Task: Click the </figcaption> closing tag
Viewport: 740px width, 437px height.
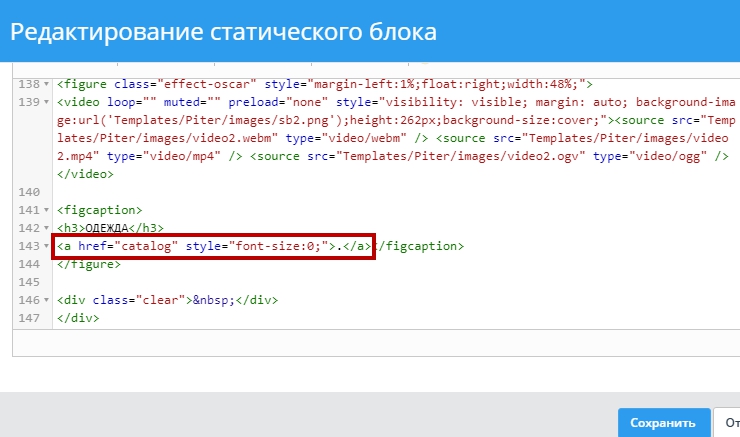Action: click(x=421, y=246)
